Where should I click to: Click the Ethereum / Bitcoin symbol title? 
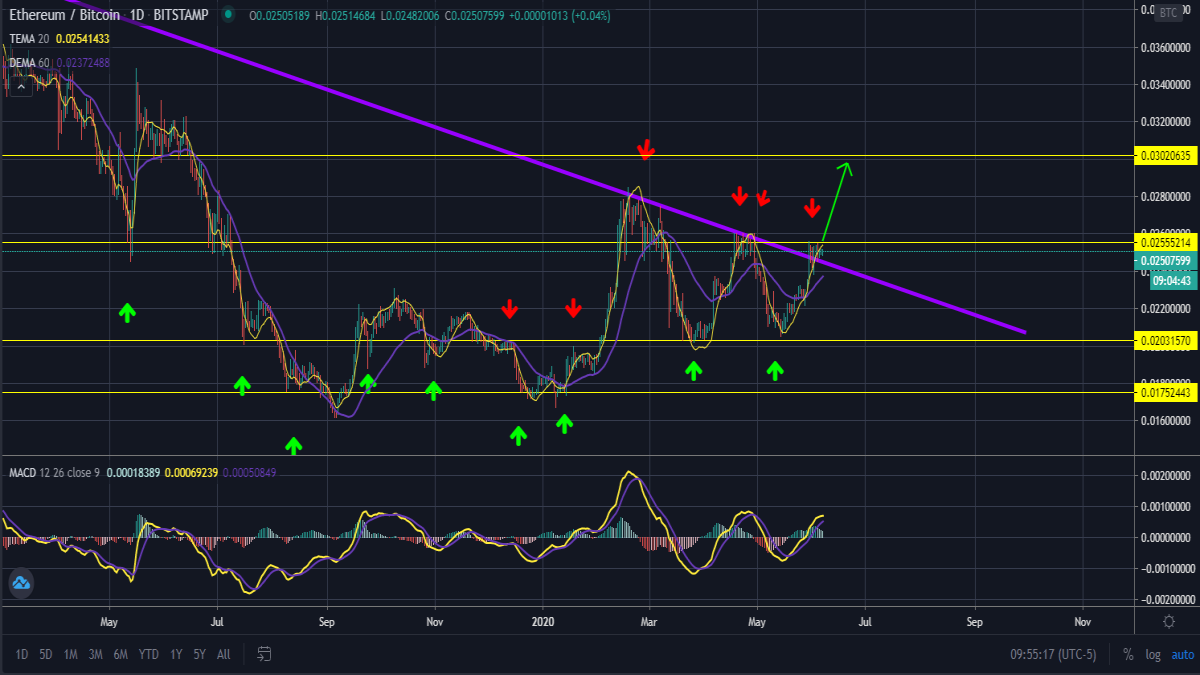[x=65, y=15]
